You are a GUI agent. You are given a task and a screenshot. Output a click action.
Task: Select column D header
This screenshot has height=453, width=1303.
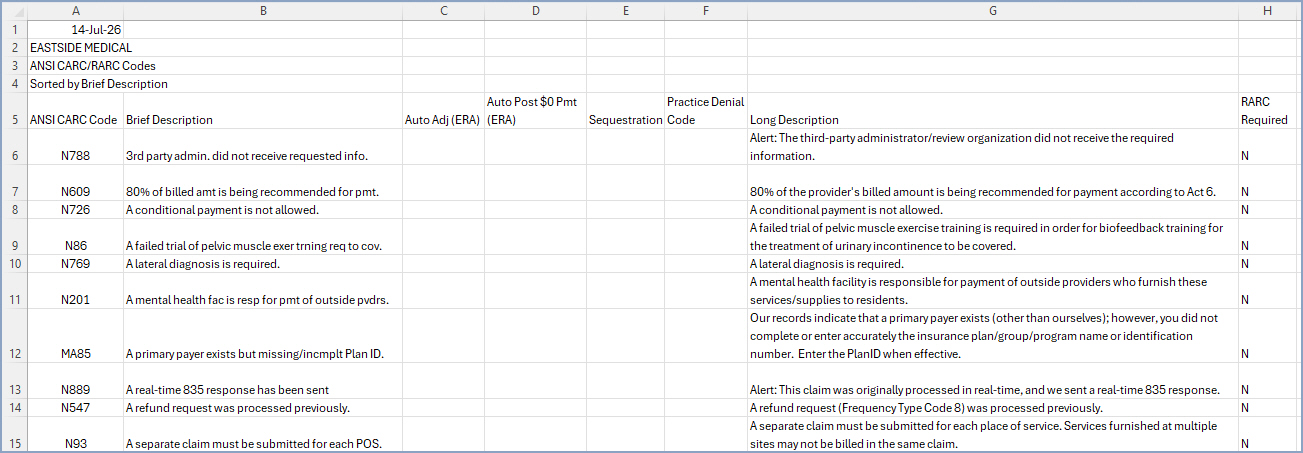click(535, 11)
